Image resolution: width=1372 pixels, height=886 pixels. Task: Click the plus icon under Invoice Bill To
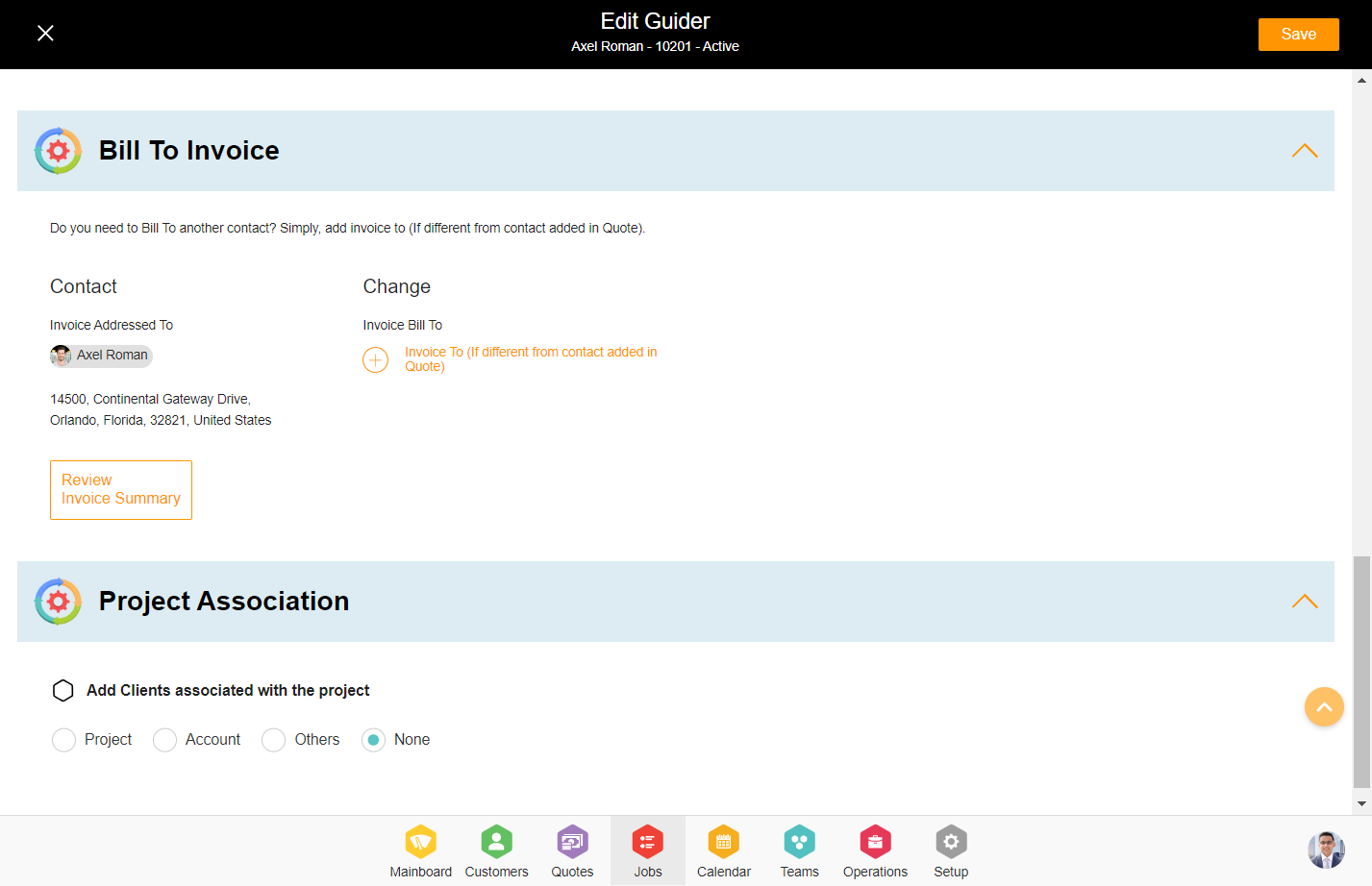click(375, 359)
